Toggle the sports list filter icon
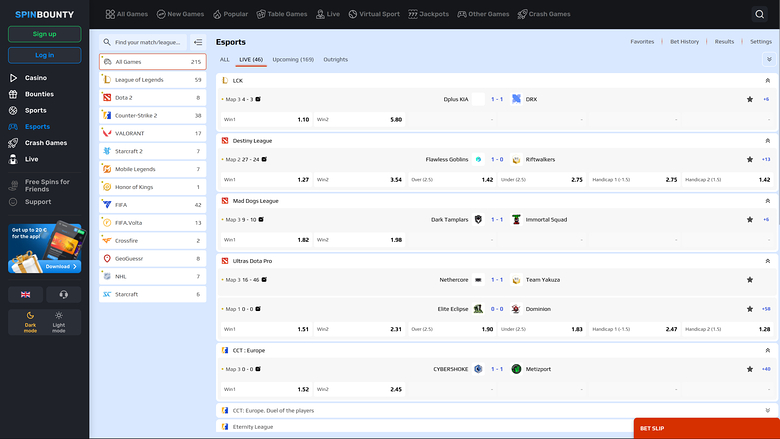780x439 pixels. pos(198,42)
